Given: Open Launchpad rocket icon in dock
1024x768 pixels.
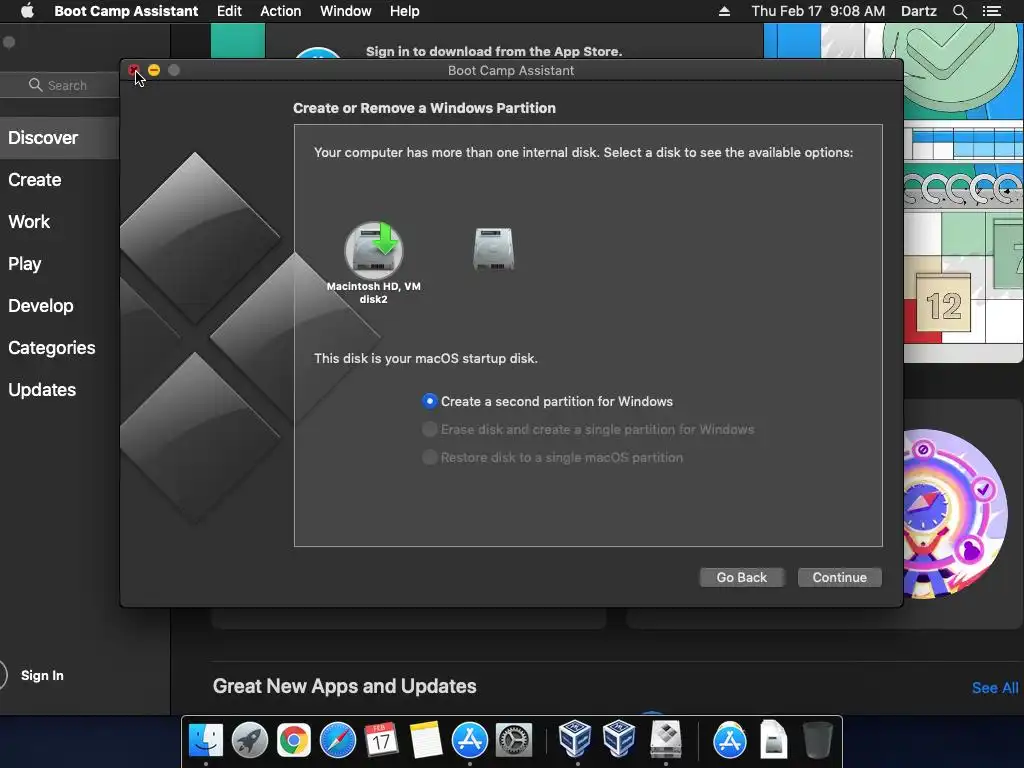Looking at the screenshot, I should [249, 741].
